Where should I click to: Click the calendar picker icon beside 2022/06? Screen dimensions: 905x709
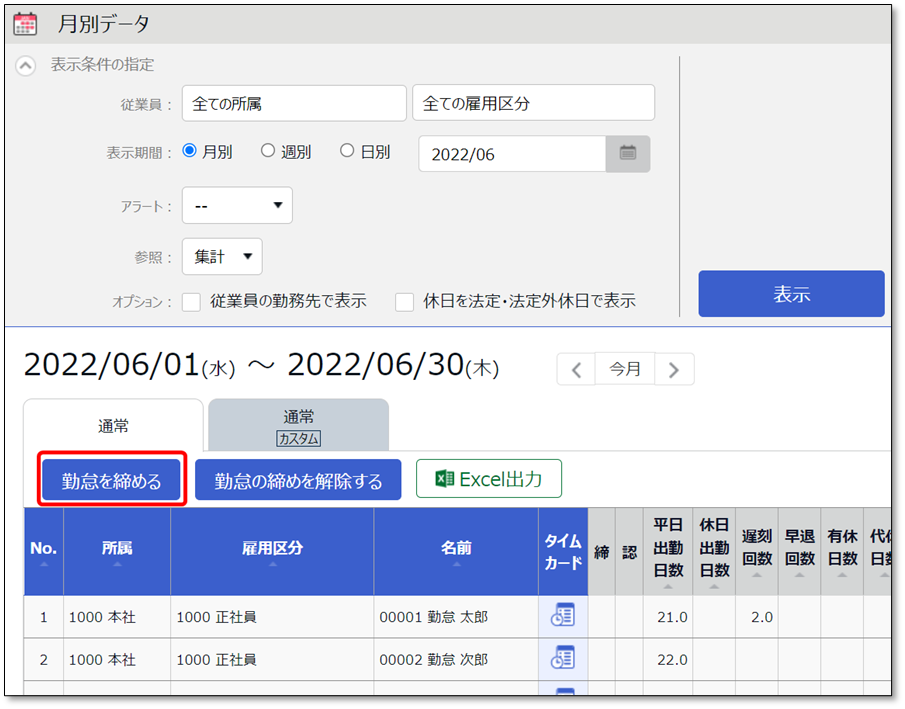coord(628,154)
